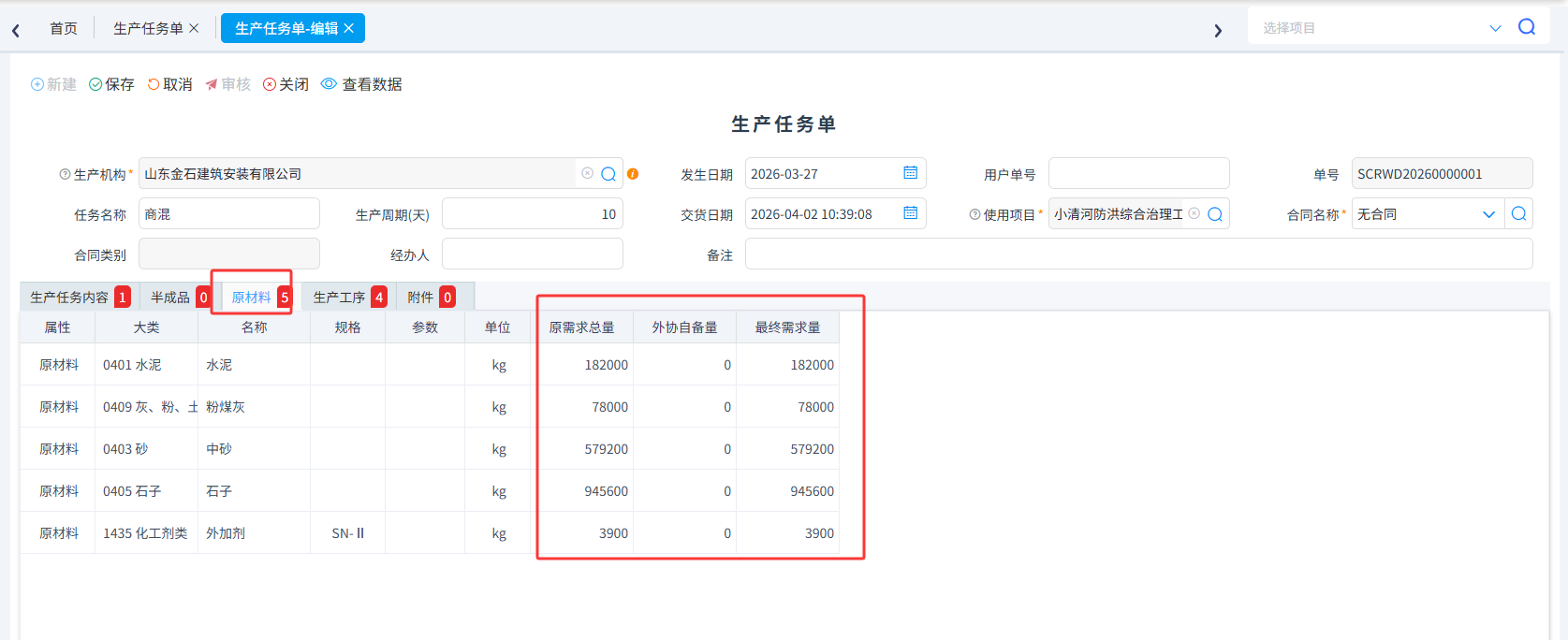Viewport: 1568px width, 640px height.
Task: Expand the 合同名称 dropdown arrow
Action: tap(1488, 214)
